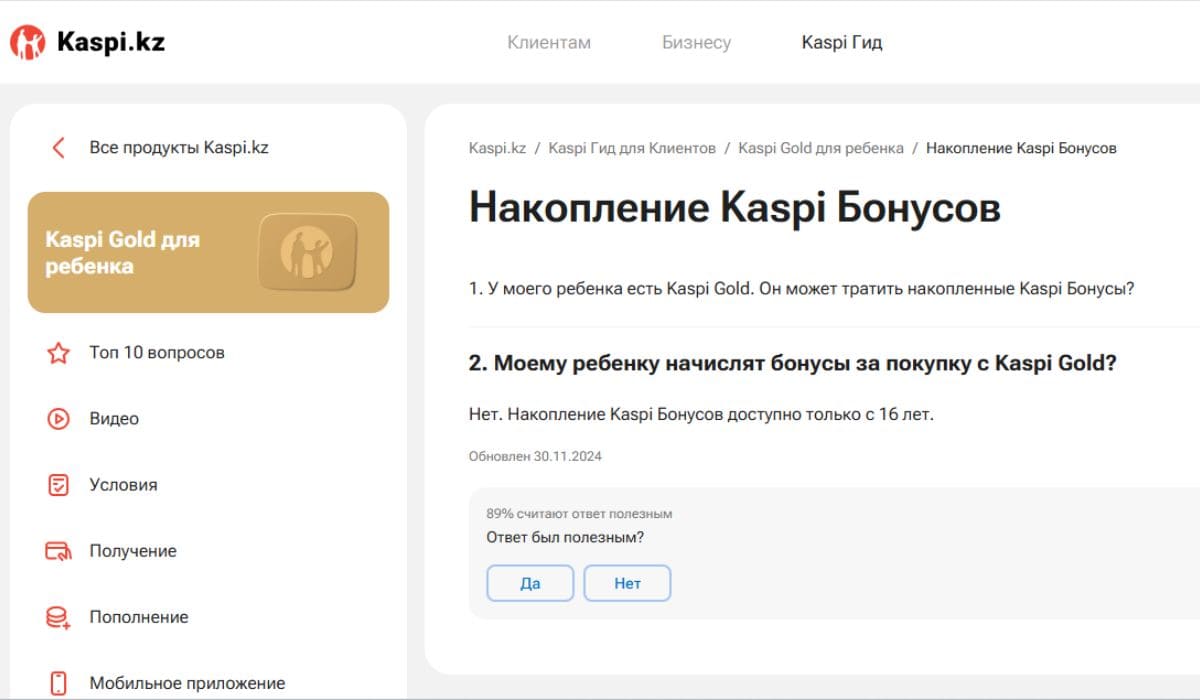The height and width of the screenshot is (700, 1200).
Task: Open the Клиентам tab
Action: (548, 43)
